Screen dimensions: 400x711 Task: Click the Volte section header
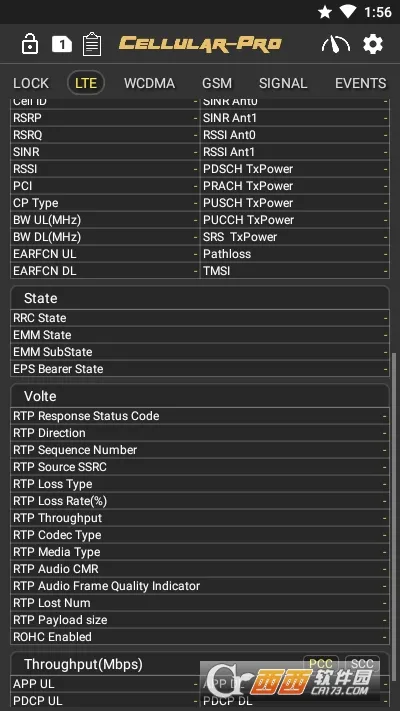point(200,396)
